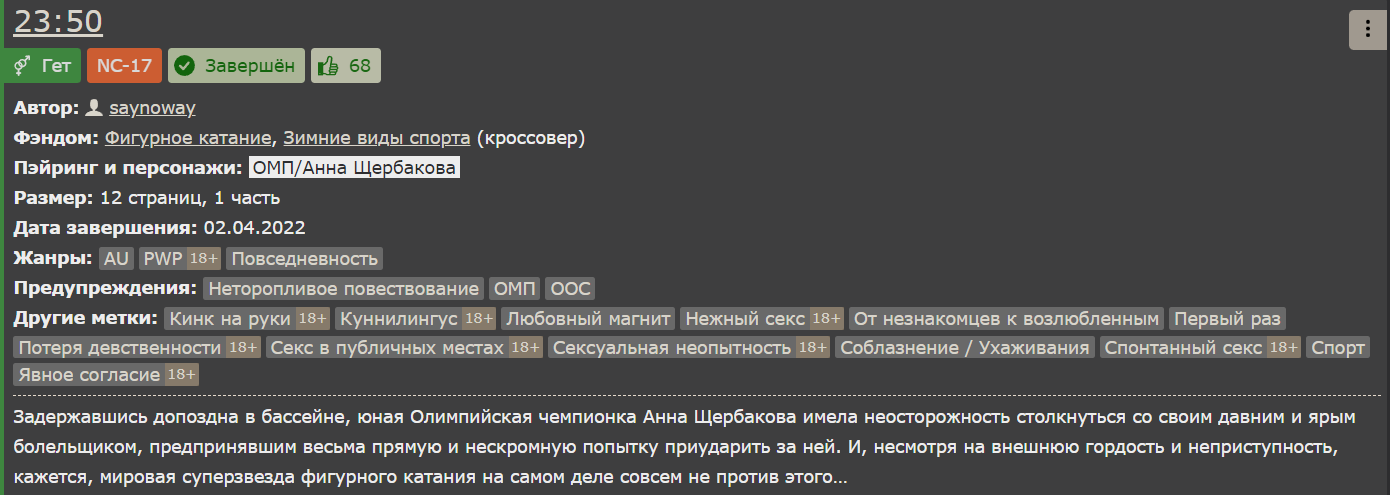Viewport: 1390px width, 495px height.
Task: Click the Повседневность genre tag
Action: coord(304,259)
